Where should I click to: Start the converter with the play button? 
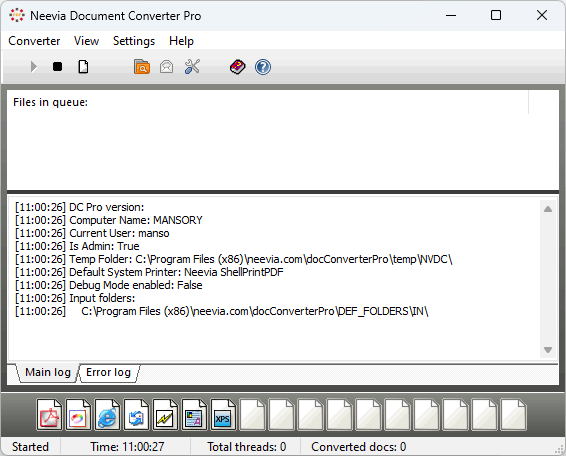coord(34,67)
